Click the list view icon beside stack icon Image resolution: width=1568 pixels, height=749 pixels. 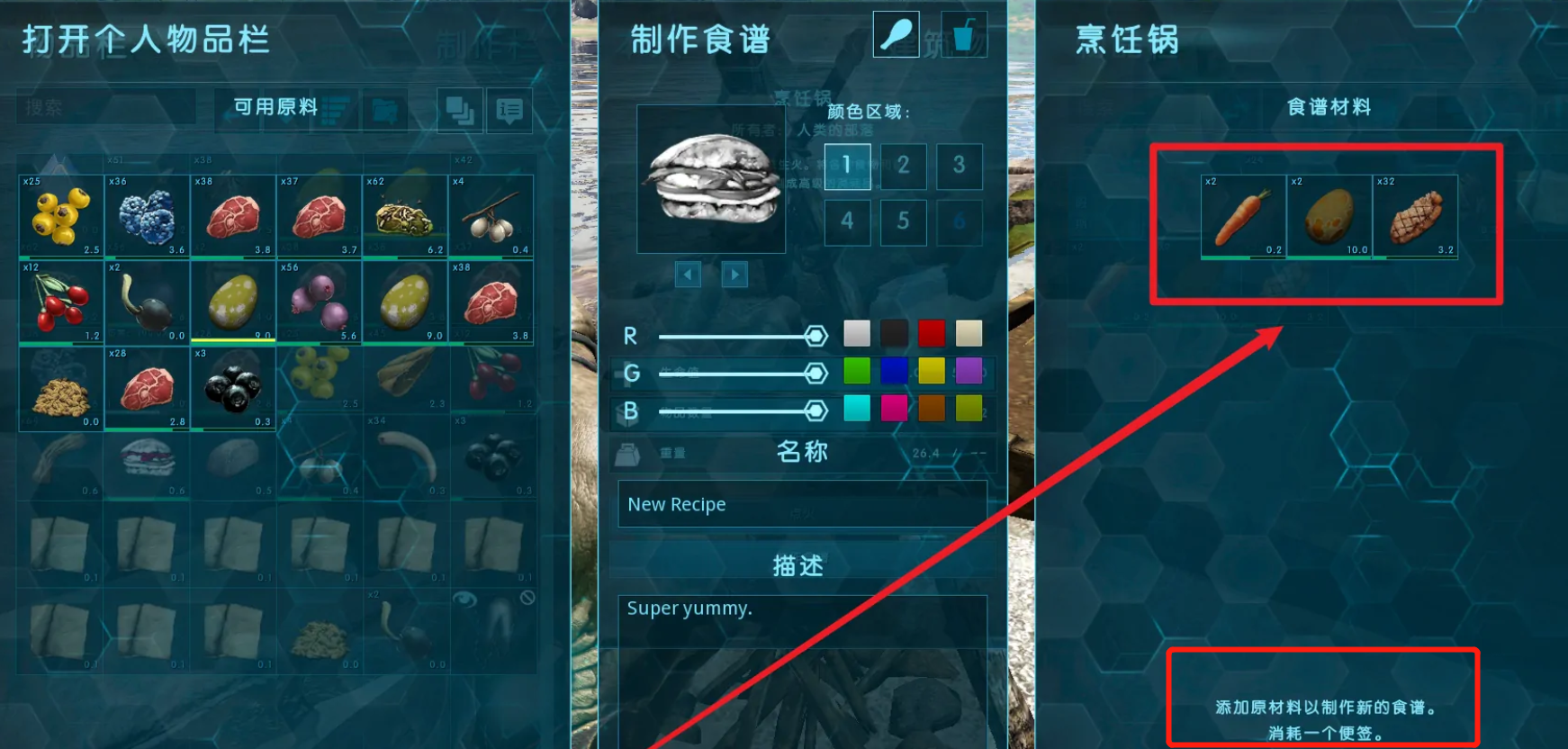[x=509, y=111]
